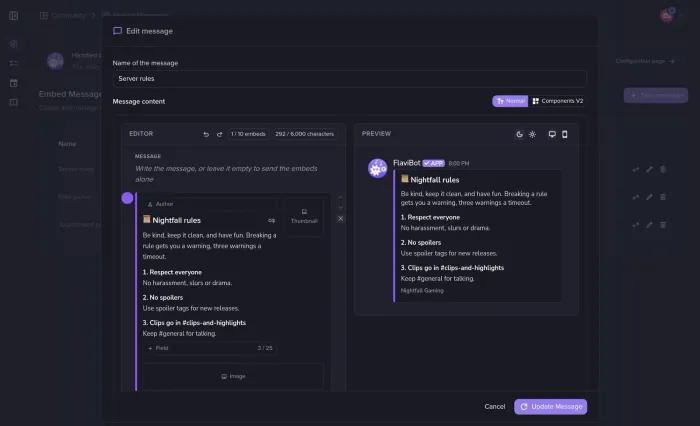Edit the Server rules row pencil

coord(649,169)
